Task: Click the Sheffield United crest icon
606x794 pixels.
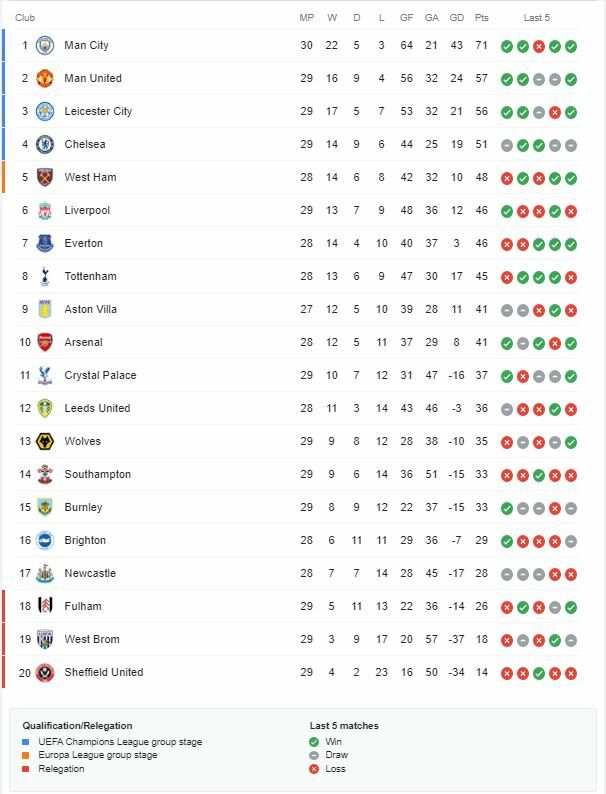Action: (44, 672)
